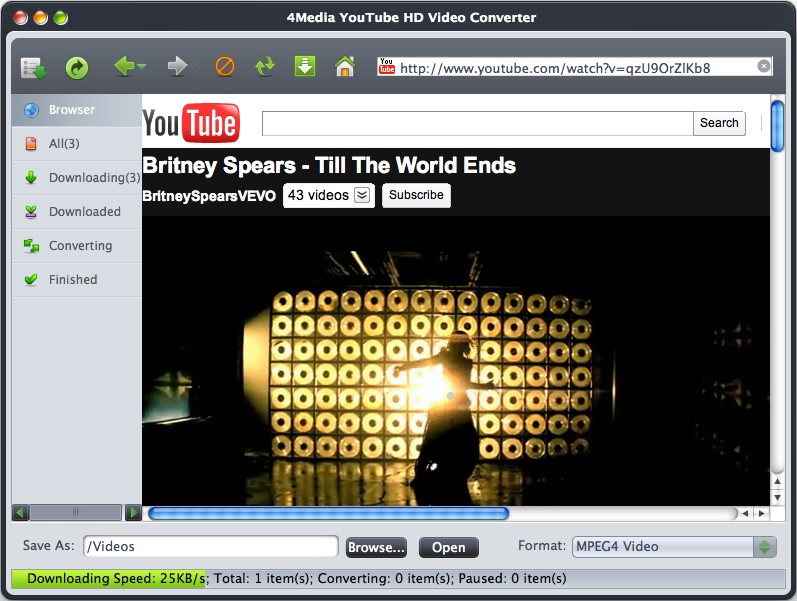Click the document icon next to All(3)
The height and width of the screenshot is (601, 797).
pyautogui.click(x=31, y=144)
